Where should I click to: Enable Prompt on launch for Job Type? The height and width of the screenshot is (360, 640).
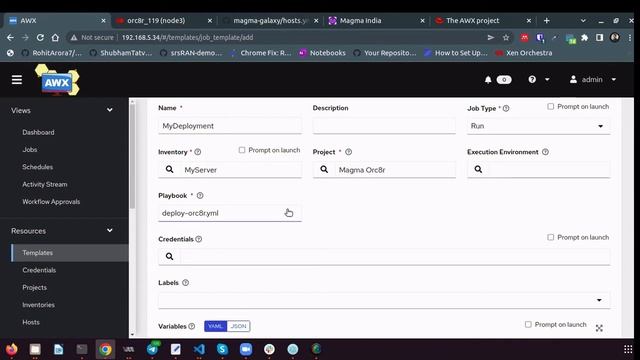click(x=551, y=107)
